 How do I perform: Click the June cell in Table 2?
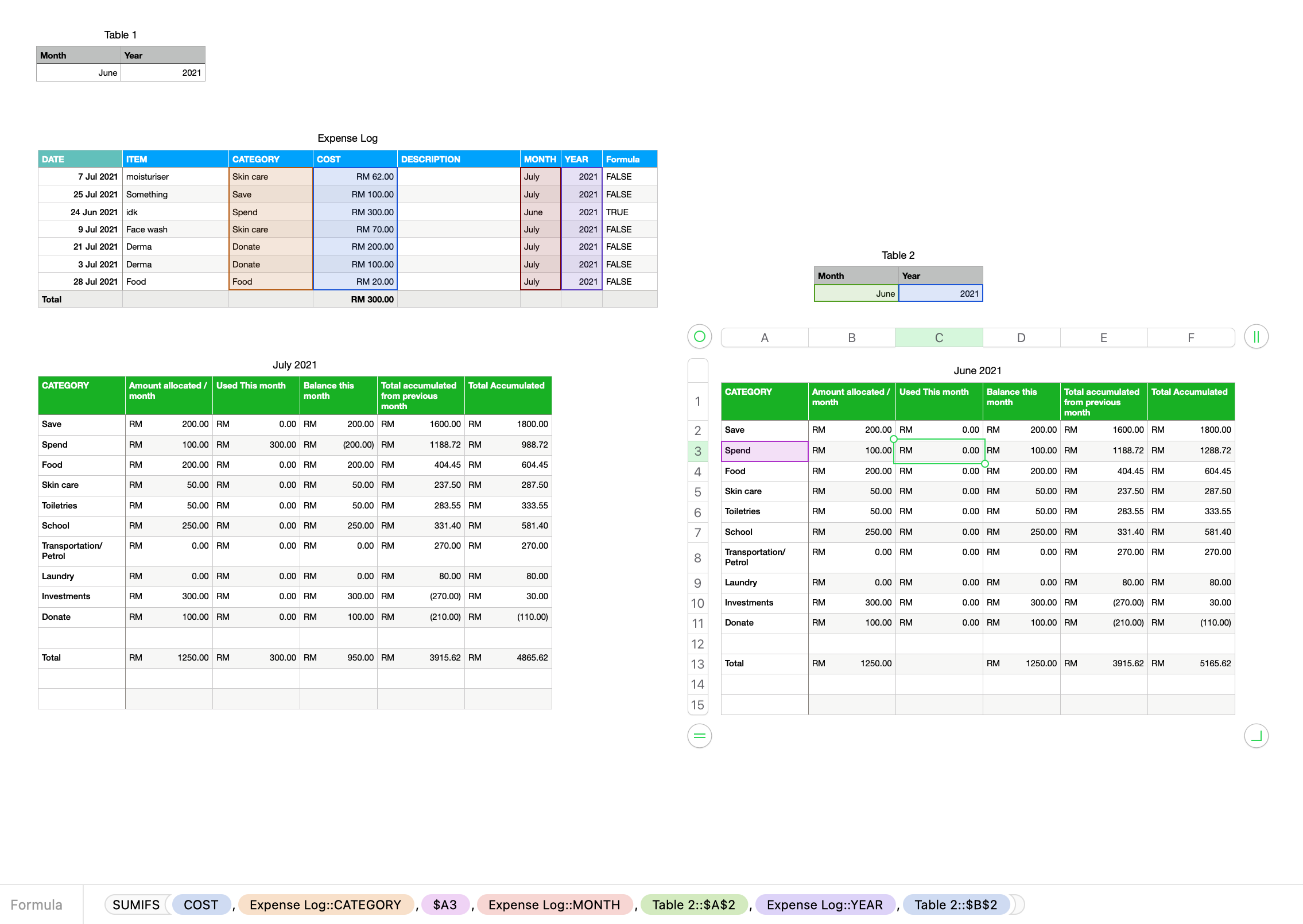pos(856,293)
